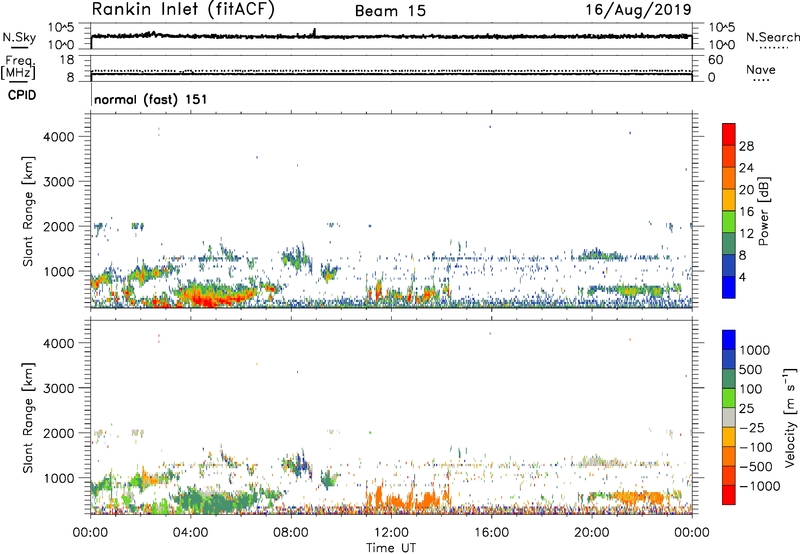The image size is (800, 554).
Task: Click the '16:00' time axis tick
Action: (x=491, y=533)
